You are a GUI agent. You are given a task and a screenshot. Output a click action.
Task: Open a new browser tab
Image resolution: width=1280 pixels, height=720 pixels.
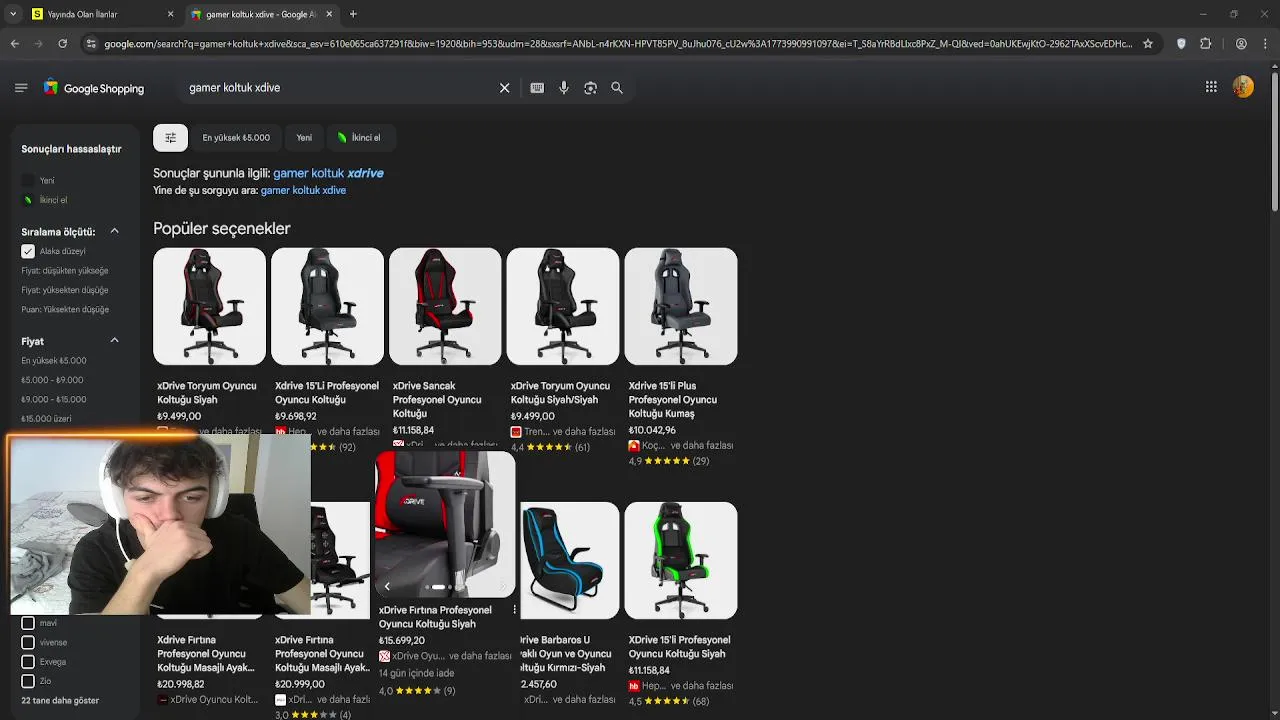[x=353, y=14]
